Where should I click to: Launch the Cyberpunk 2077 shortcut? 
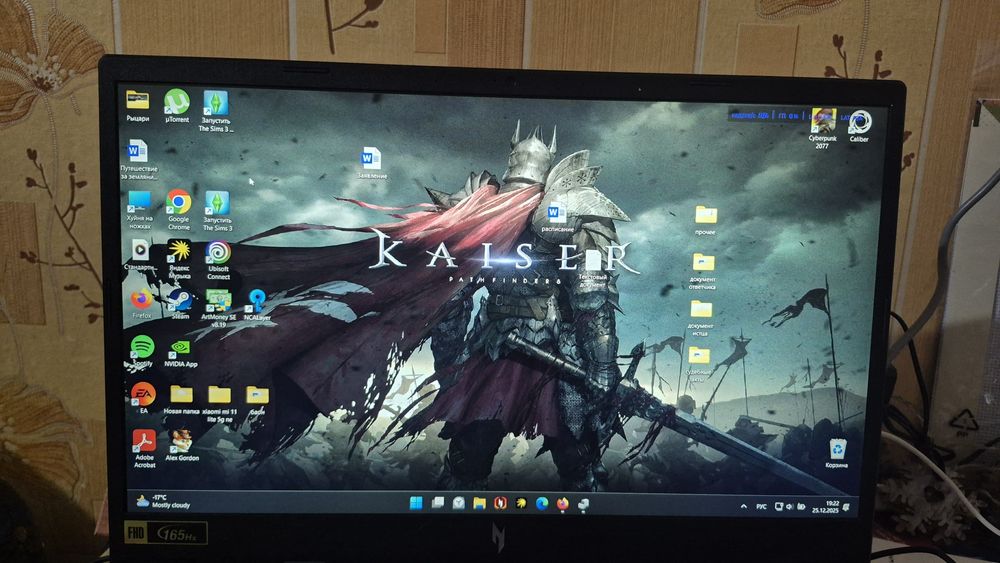point(823,129)
